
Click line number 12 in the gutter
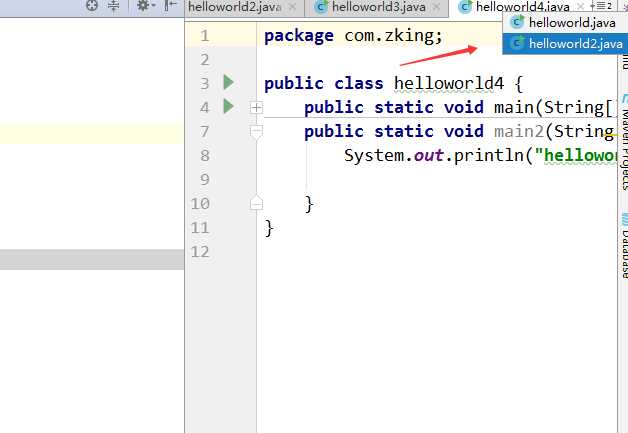pos(200,252)
